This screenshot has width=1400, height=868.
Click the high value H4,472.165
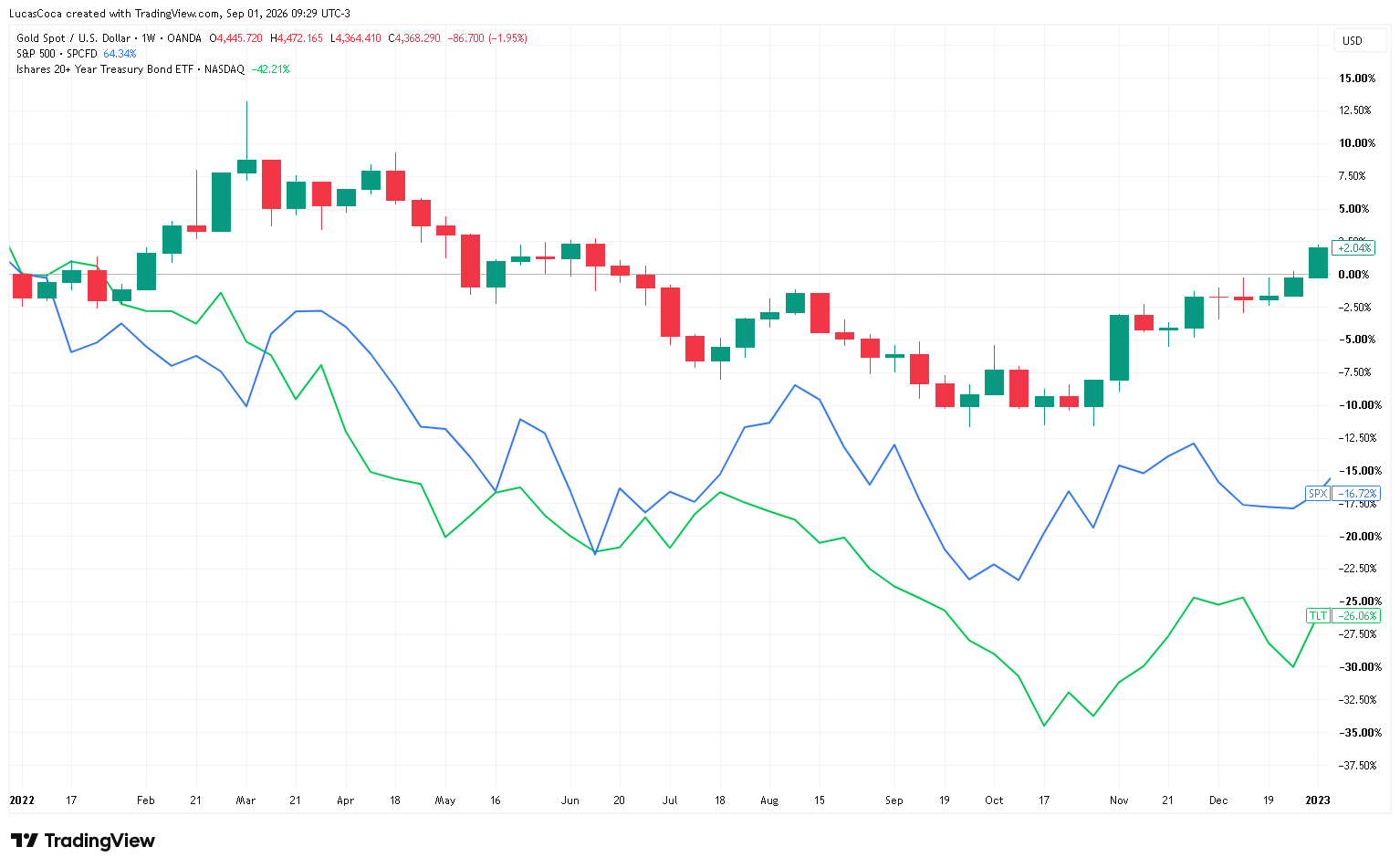coord(297,38)
